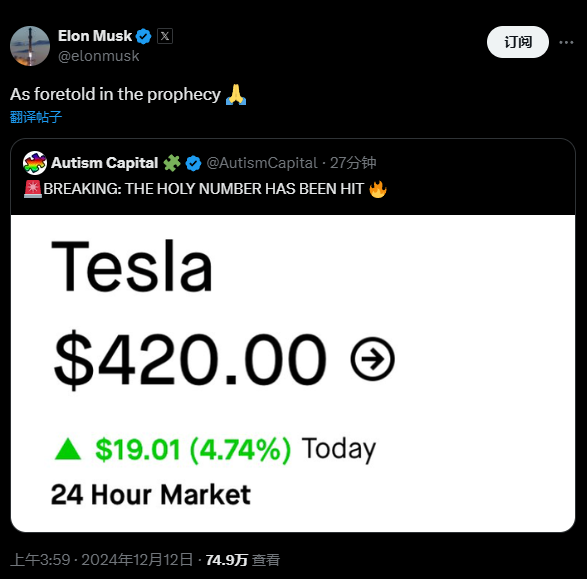Click the X affiliation badge beside Elon Musk
This screenshot has width=587, height=579.
coord(165,36)
